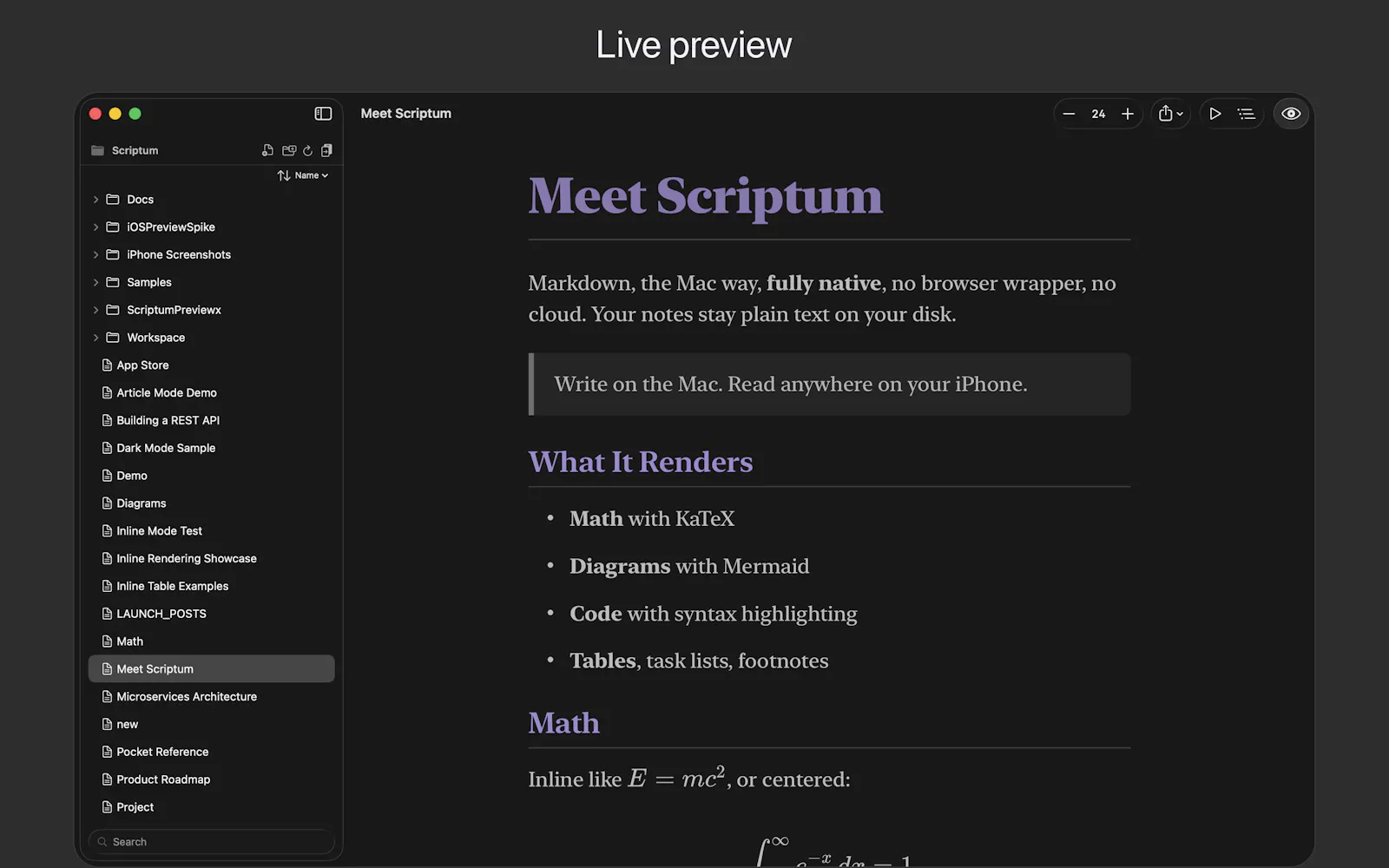Select the Docs folder row
1389x868 pixels.
[x=211, y=200]
